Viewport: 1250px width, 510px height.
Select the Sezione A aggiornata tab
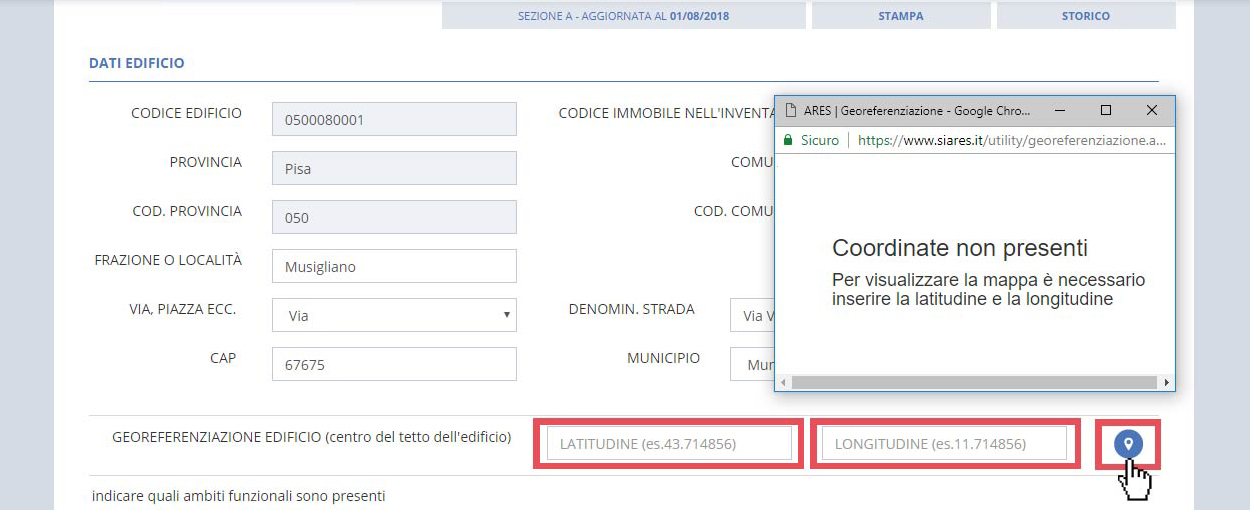623,16
